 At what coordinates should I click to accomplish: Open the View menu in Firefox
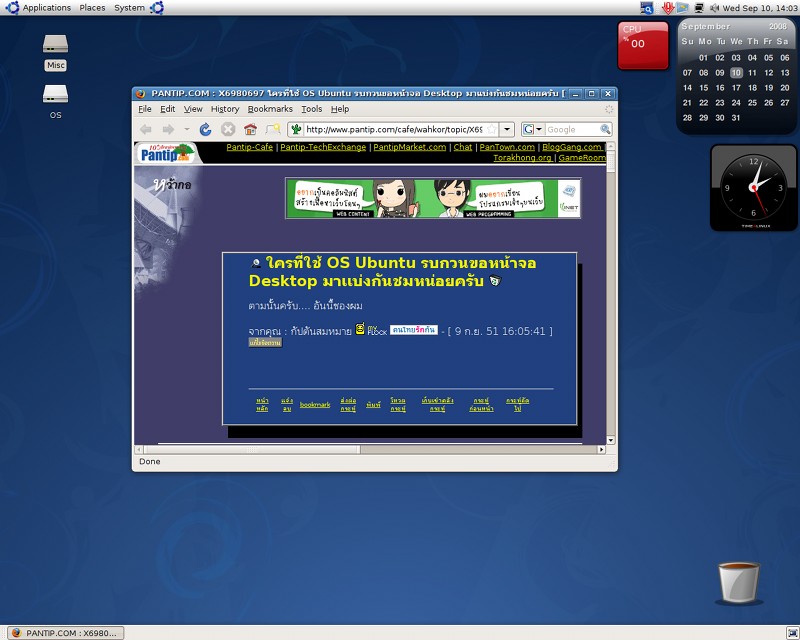click(x=193, y=109)
